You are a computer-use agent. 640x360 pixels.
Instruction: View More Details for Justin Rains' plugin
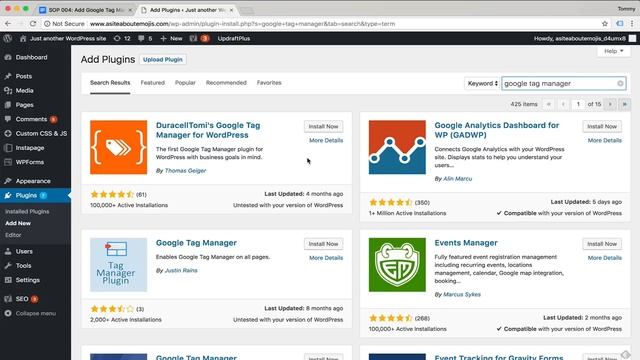pyautogui.click(x=326, y=258)
